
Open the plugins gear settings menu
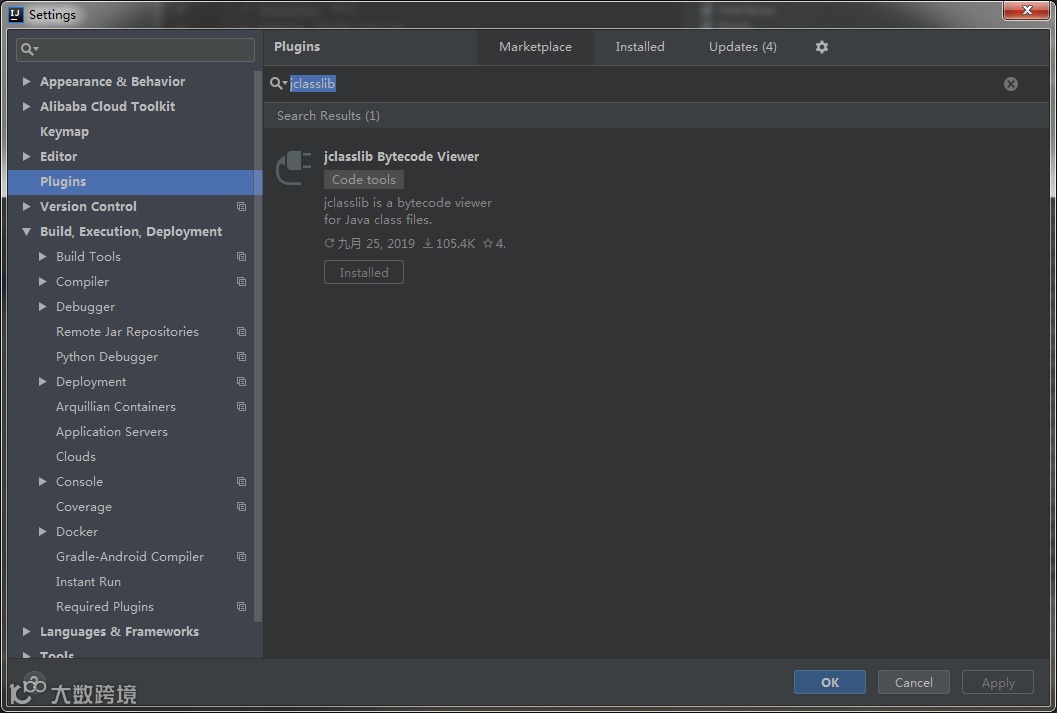click(821, 46)
